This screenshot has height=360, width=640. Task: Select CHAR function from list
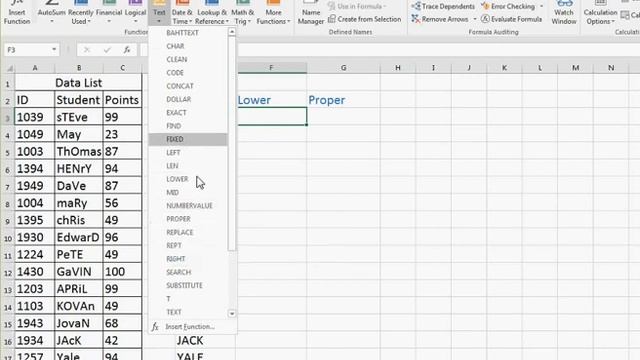188,46
